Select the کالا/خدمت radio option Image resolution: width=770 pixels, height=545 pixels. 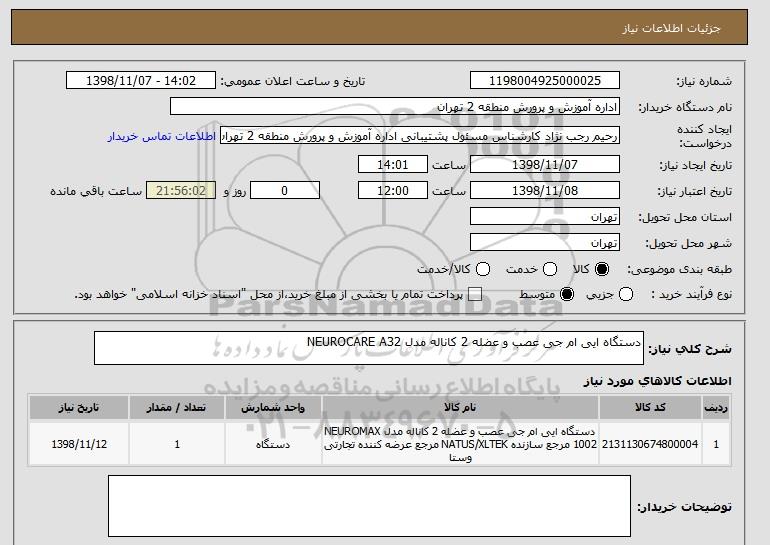(483, 269)
